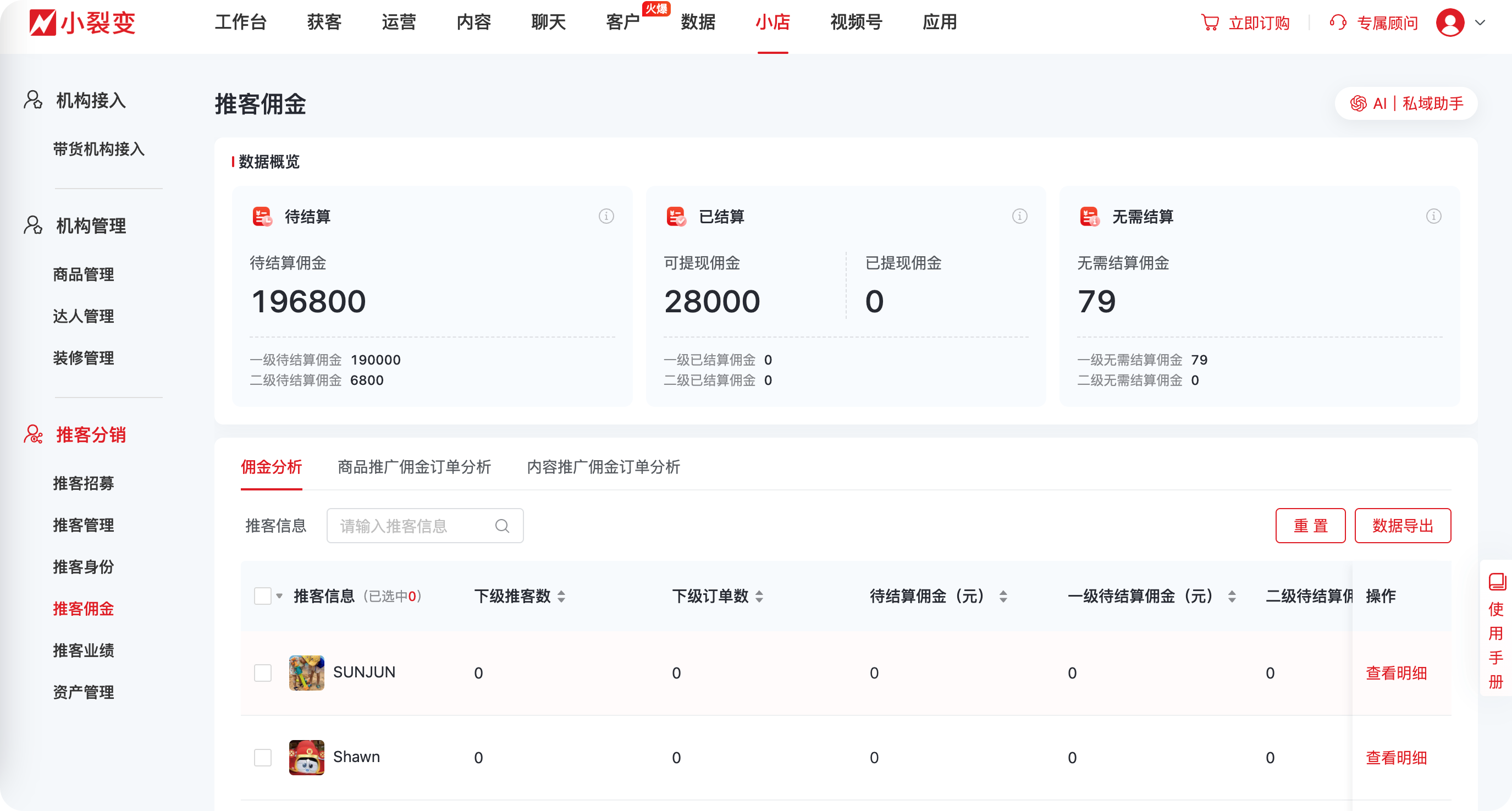Click the info icon on 已结算 card

(1019, 217)
